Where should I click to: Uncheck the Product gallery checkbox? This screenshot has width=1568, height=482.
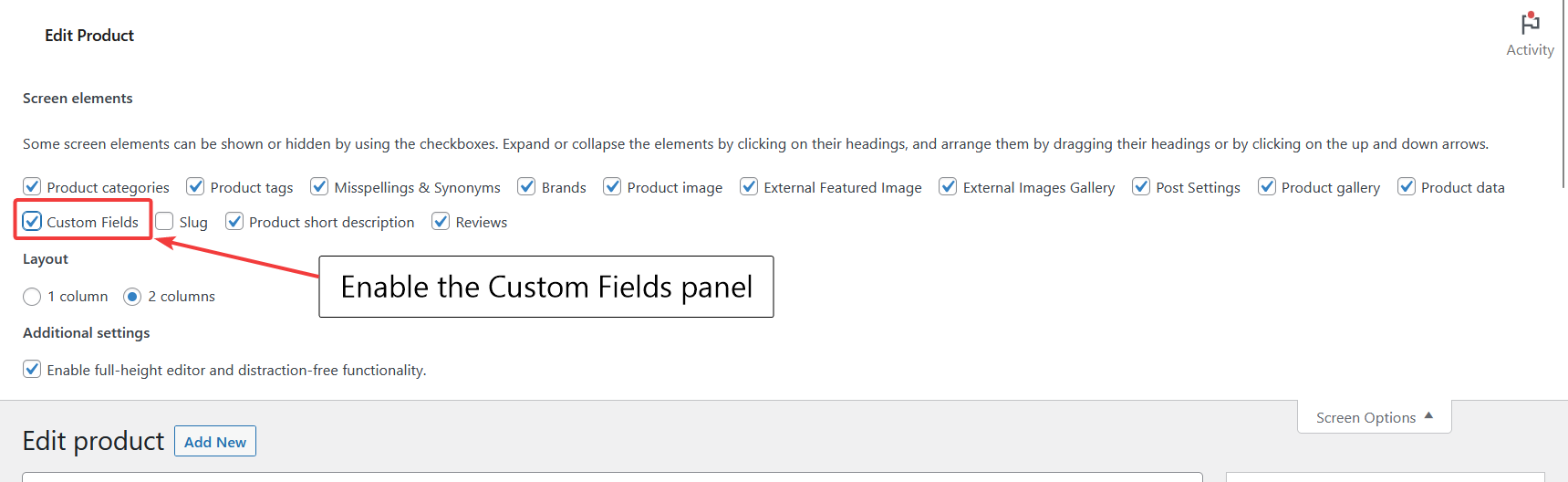pyautogui.click(x=1267, y=186)
